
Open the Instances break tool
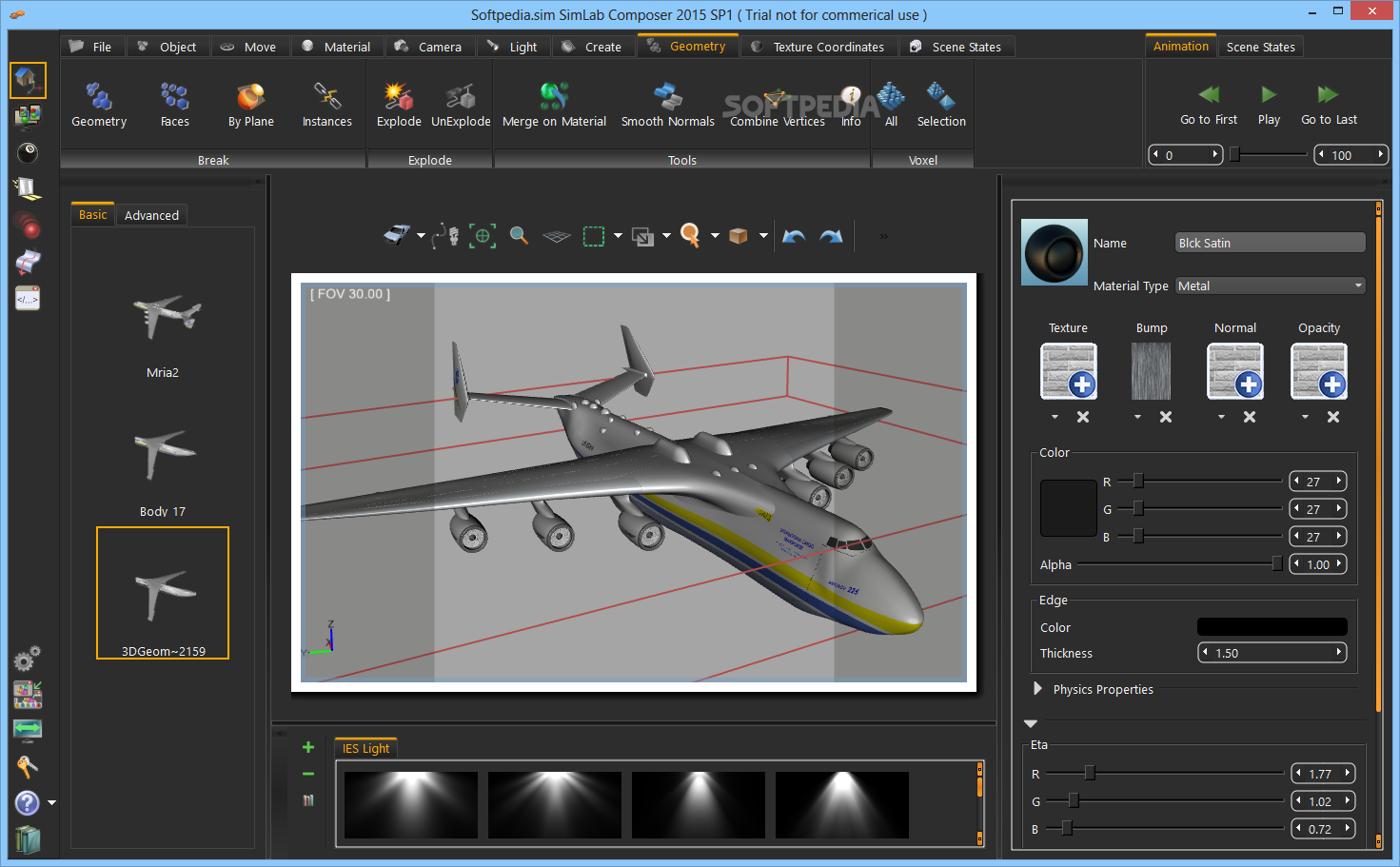pos(326,105)
